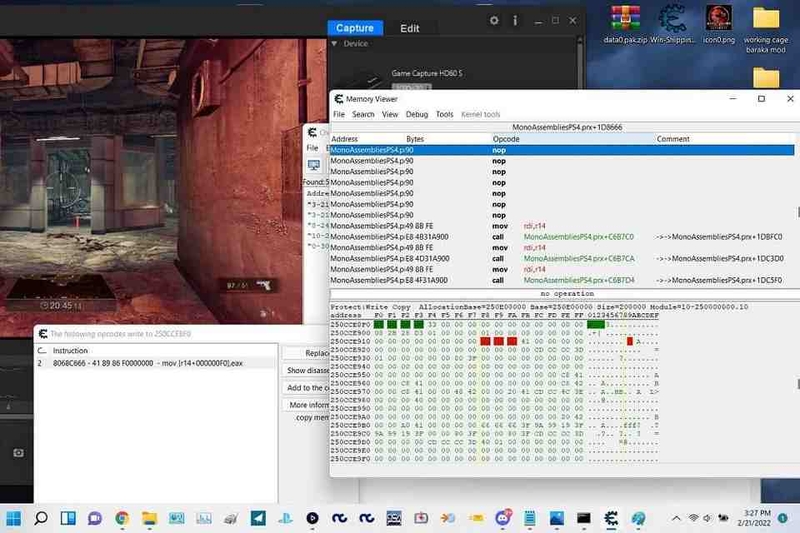This screenshot has width=800, height=533.
Task: Open Win-Shipping desktop shortcut icon
Action: tap(672, 24)
